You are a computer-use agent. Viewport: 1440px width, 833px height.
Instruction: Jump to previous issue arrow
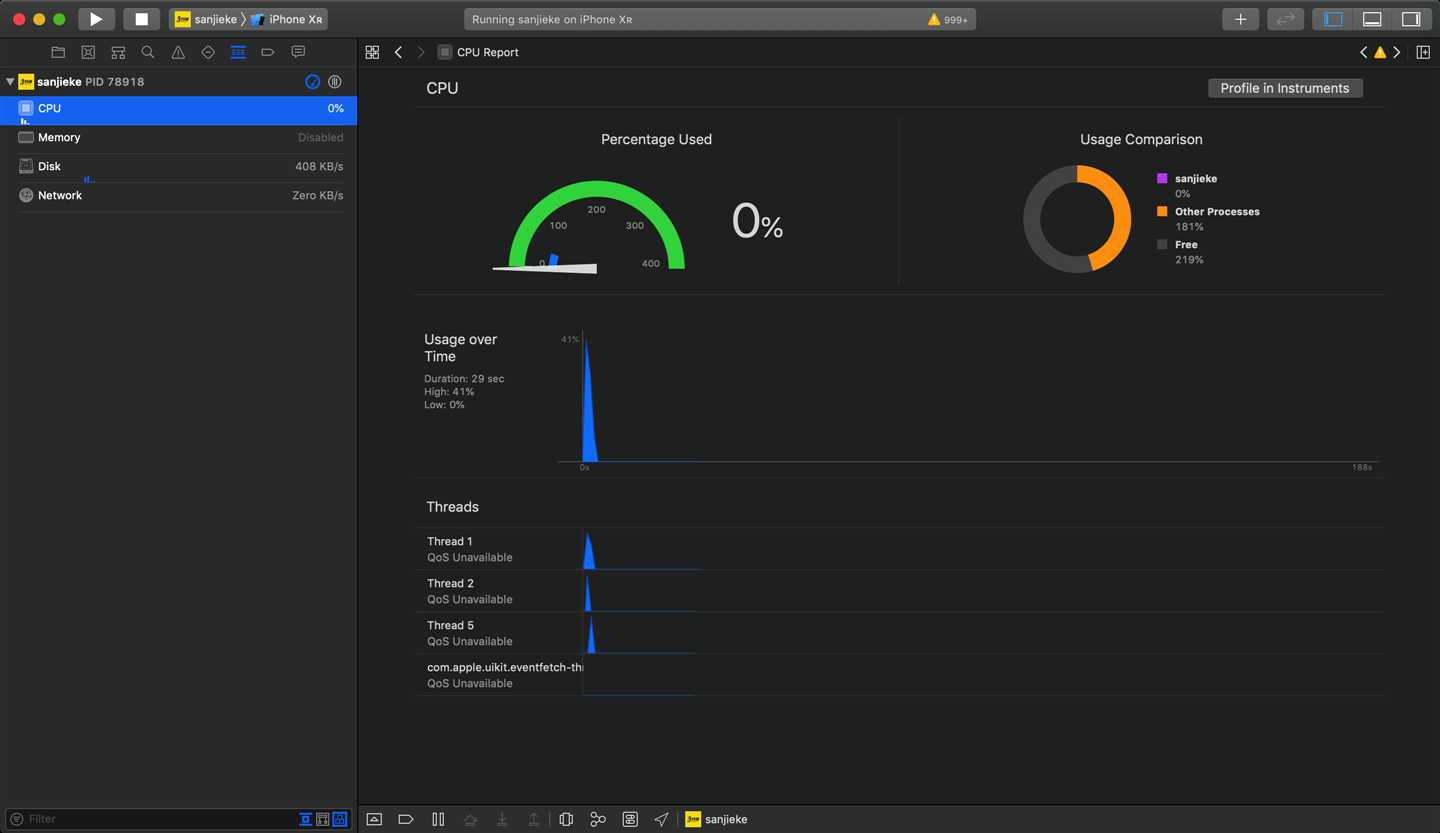(1363, 52)
